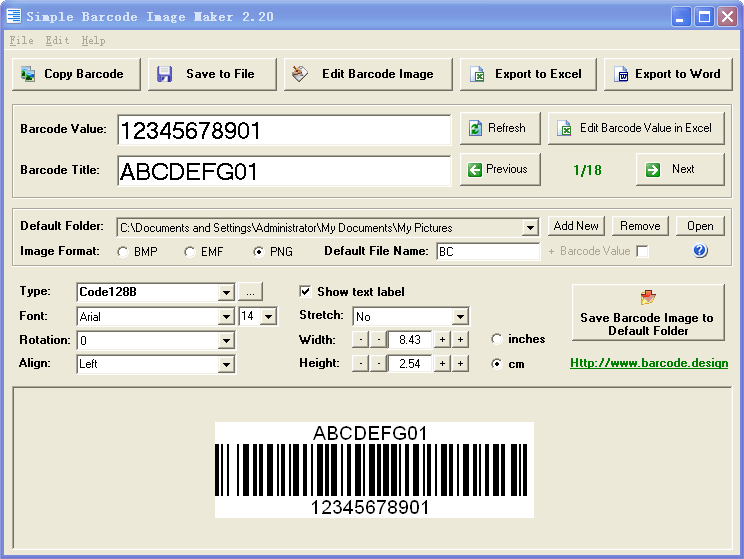Open the font size 14 dropdown
The width and height of the screenshot is (744, 559).
tap(269, 317)
